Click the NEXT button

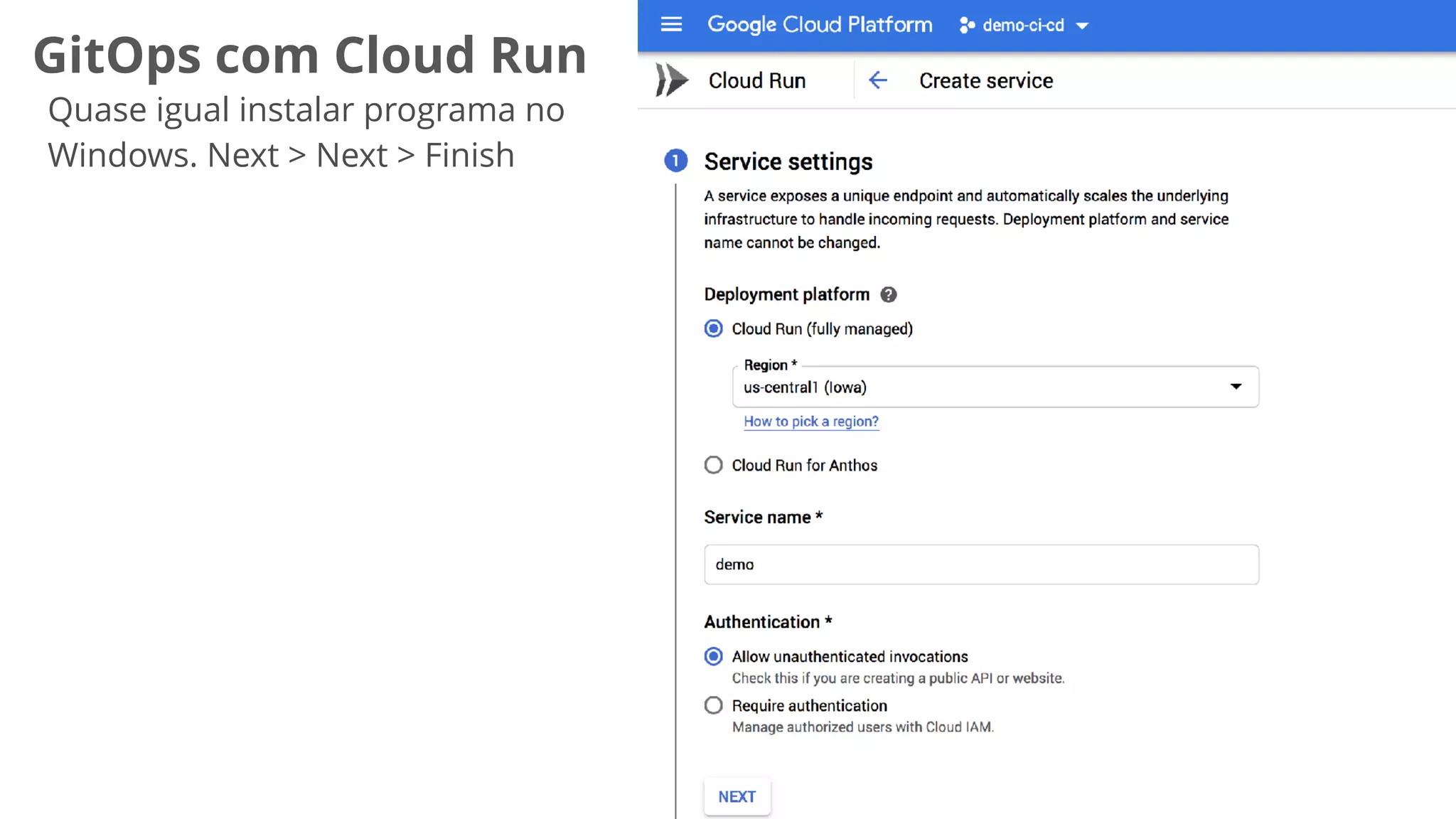[x=737, y=797]
